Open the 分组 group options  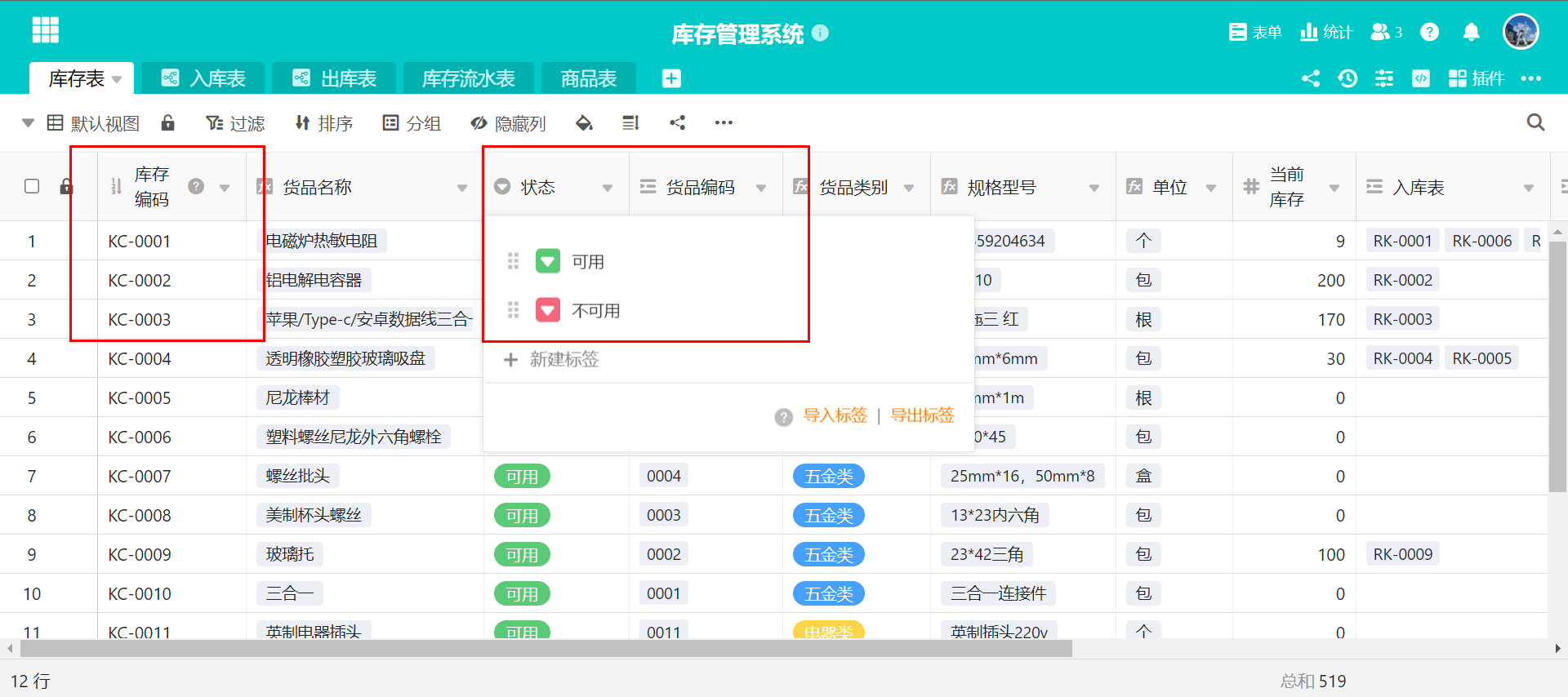[x=412, y=123]
